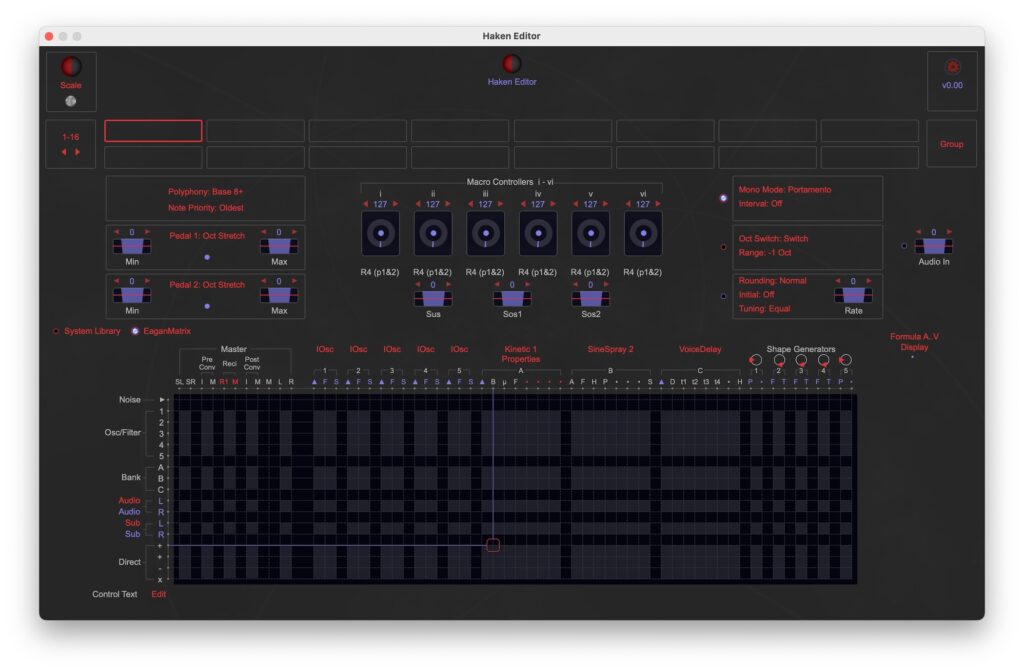Select the SineSpray 2 heading
Viewport: 1024px width, 672px height.
(610, 349)
